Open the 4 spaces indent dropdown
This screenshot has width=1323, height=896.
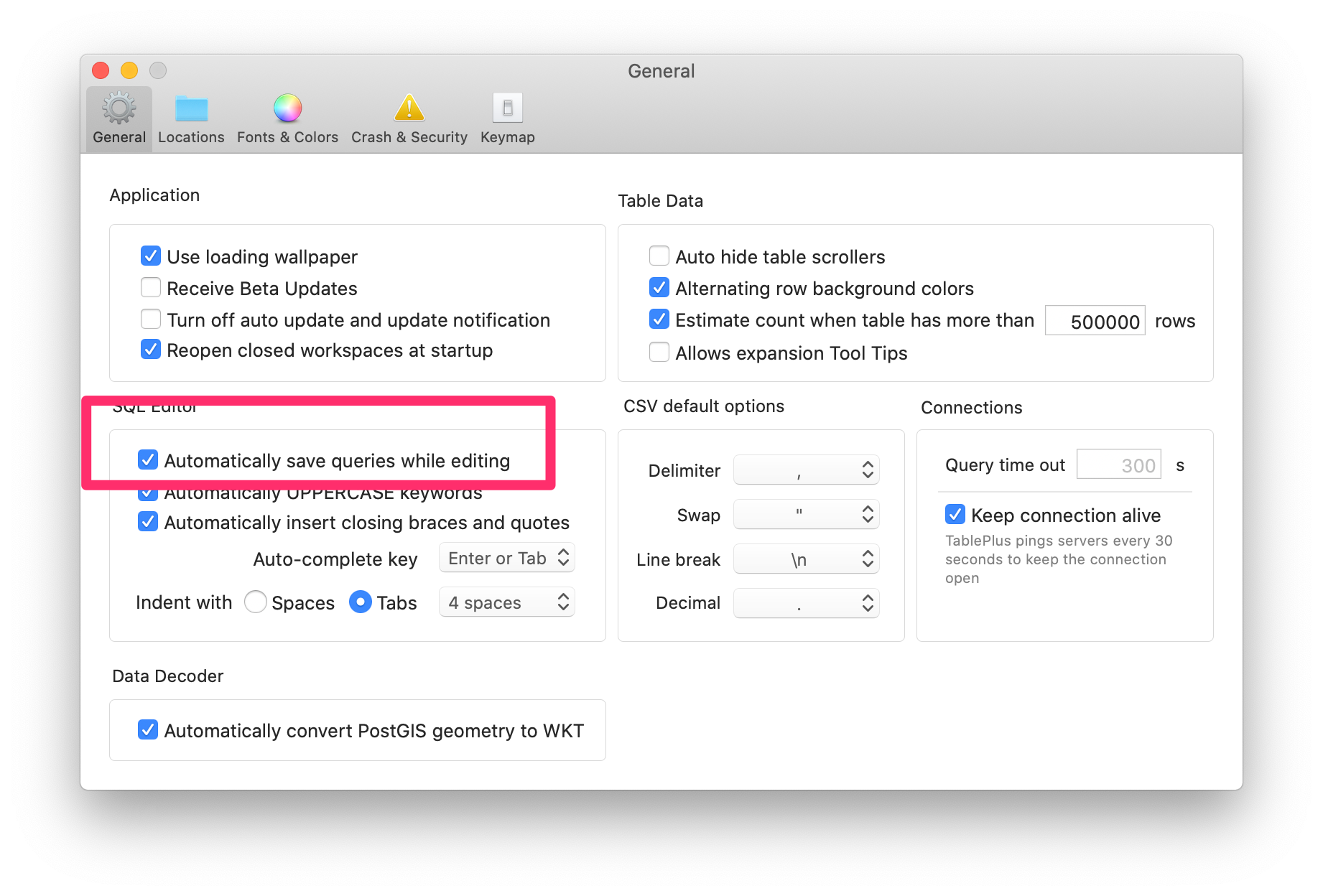(x=506, y=602)
